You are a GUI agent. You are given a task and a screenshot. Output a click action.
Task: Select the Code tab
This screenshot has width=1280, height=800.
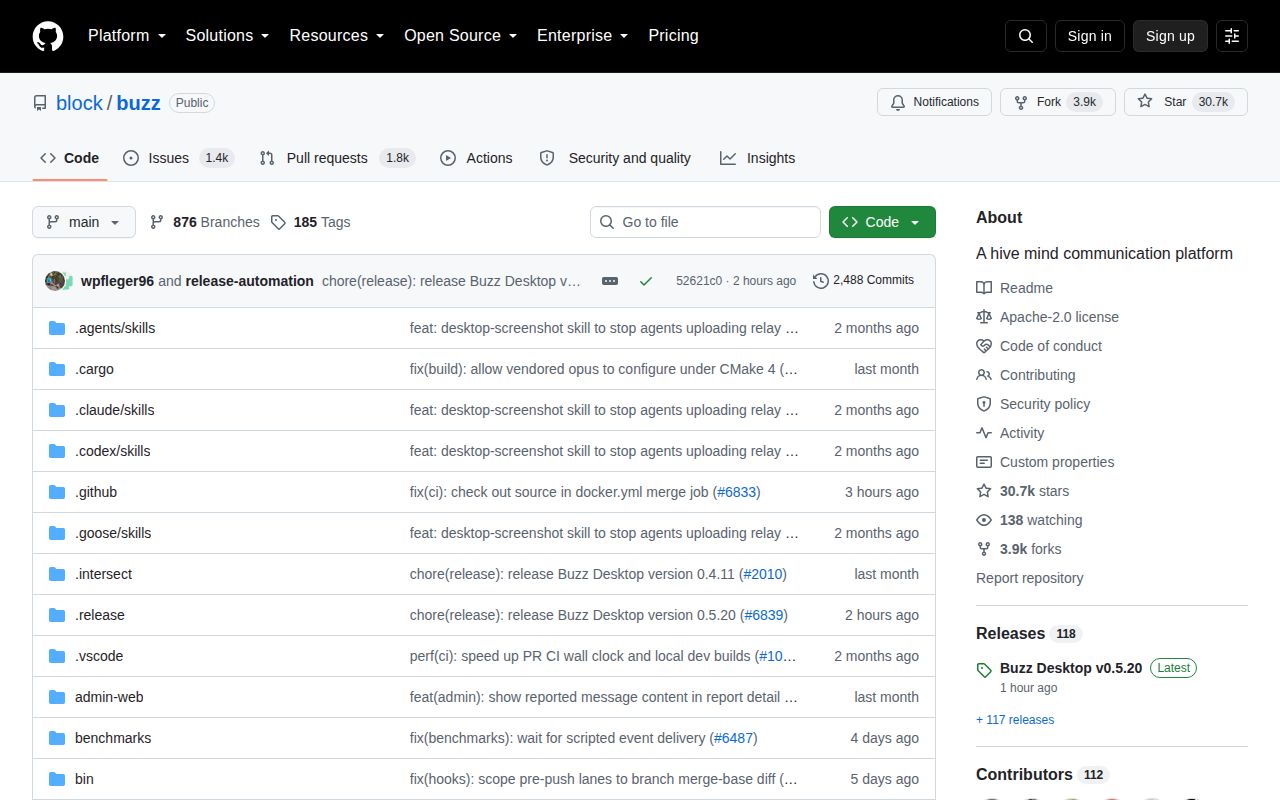coord(70,158)
